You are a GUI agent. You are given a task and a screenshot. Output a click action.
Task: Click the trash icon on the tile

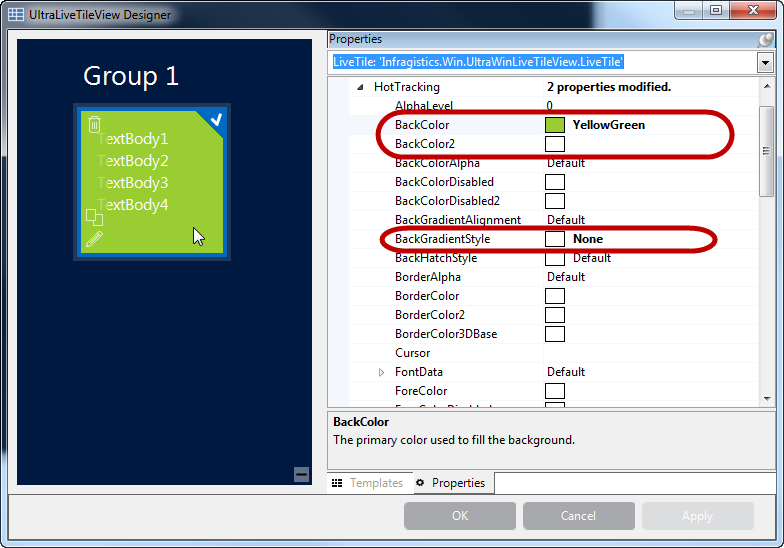(x=94, y=124)
